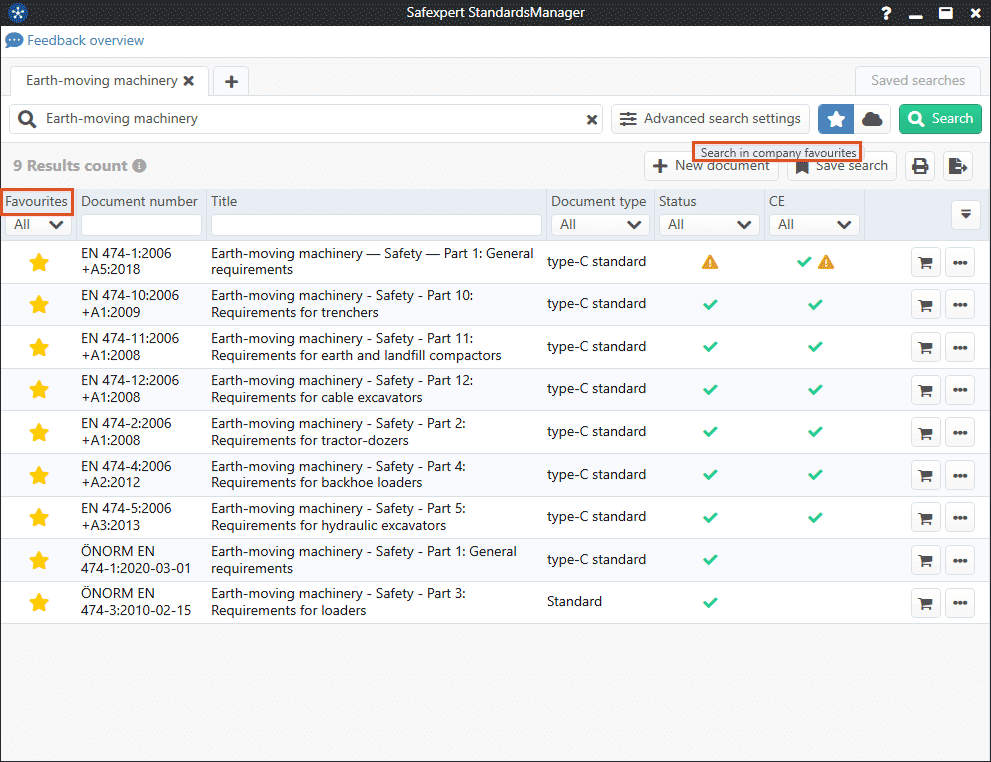Open Advanced search settings
Viewport: 991px width, 762px height.
point(710,119)
